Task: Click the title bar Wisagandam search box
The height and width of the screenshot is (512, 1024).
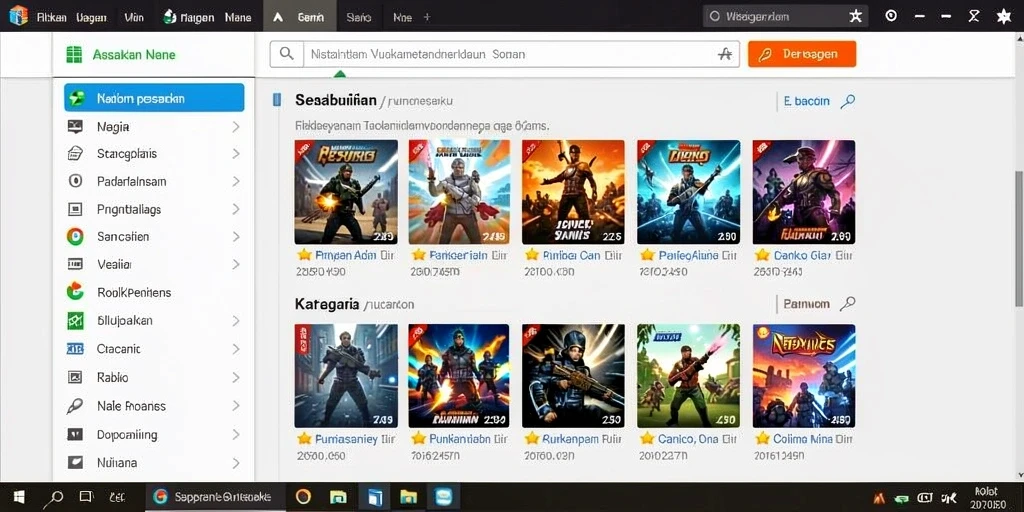Action: [x=785, y=16]
